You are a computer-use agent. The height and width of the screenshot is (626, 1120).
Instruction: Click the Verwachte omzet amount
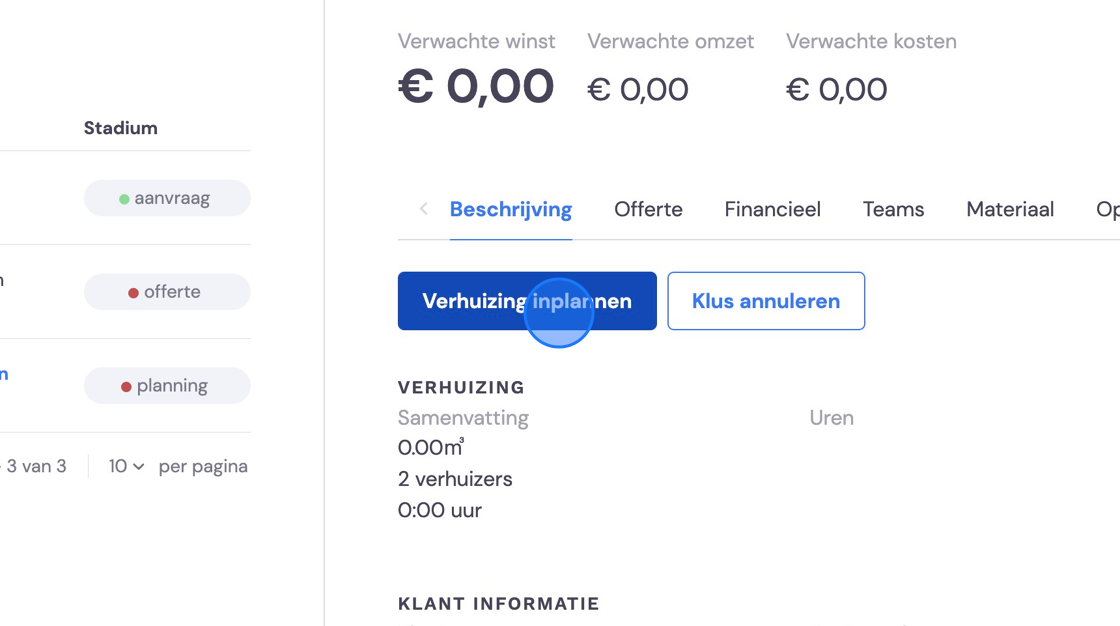[638, 89]
